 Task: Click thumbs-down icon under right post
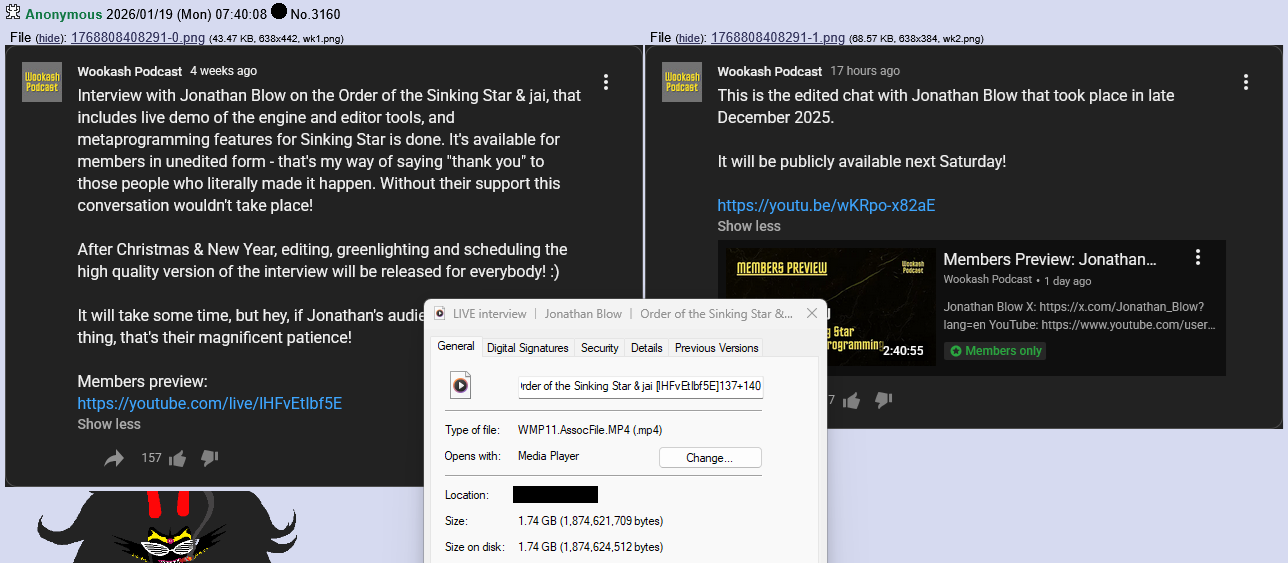click(883, 400)
